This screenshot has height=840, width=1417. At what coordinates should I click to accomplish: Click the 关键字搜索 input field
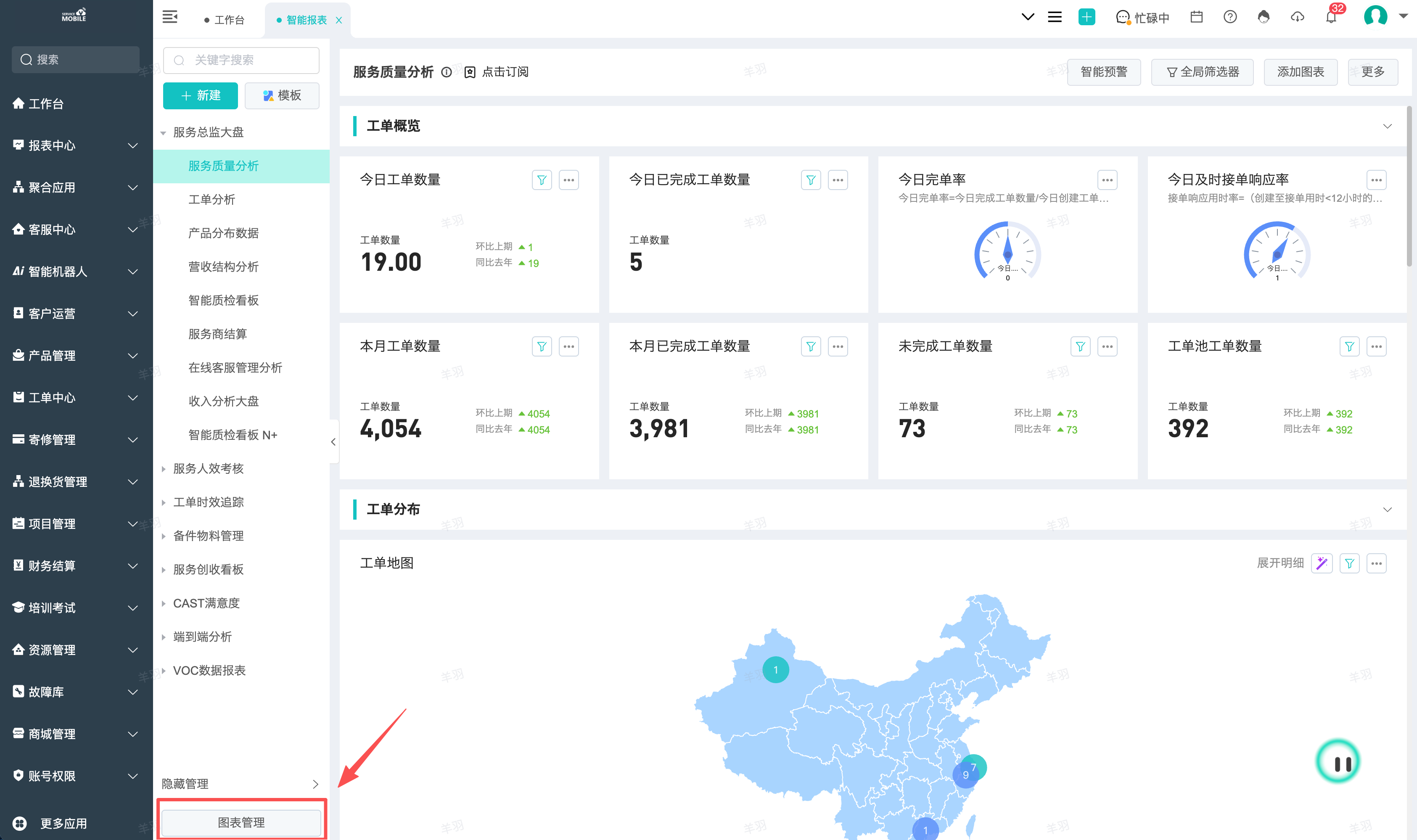click(241, 60)
